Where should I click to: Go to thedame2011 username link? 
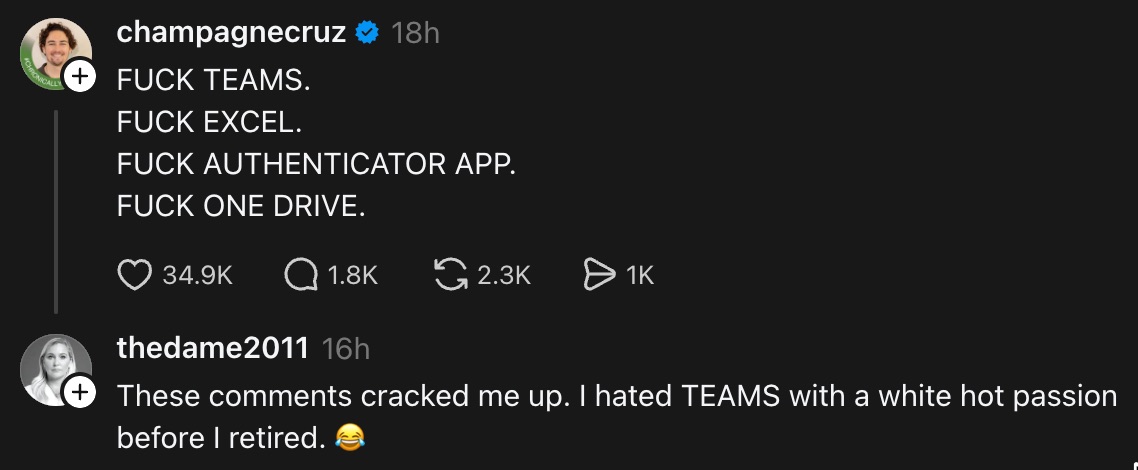[x=212, y=348]
